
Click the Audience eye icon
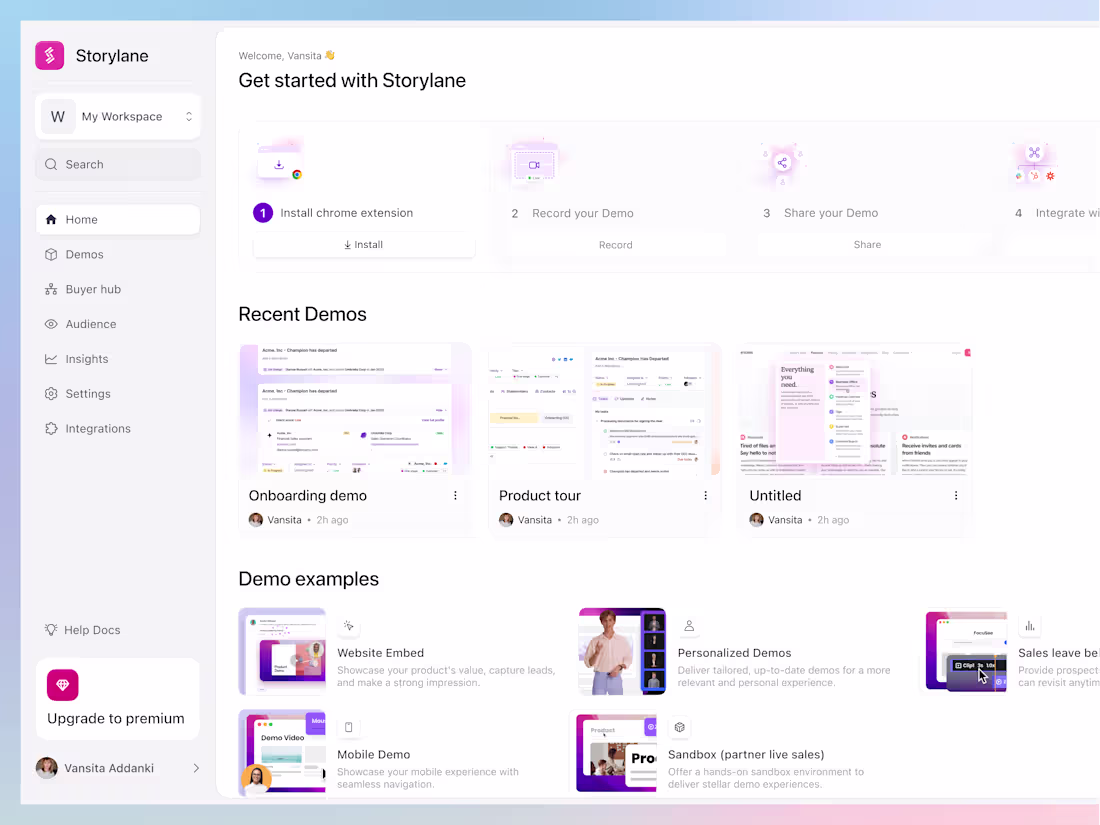[51, 324]
